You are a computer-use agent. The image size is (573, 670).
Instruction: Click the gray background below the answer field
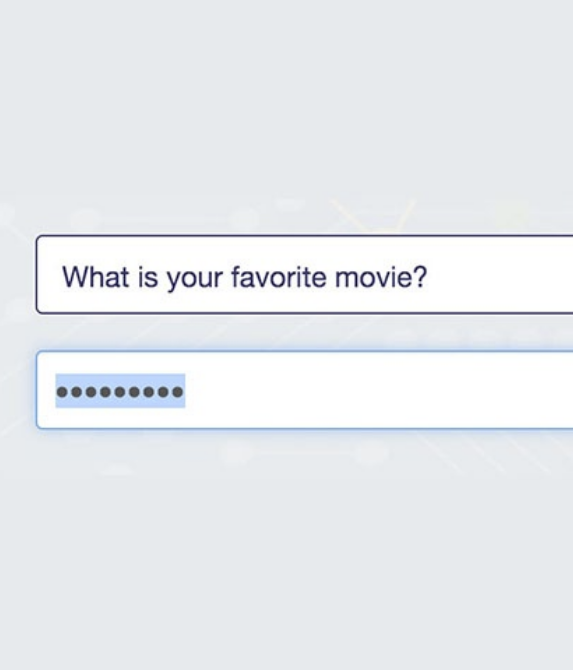pyautogui.click(x=286, y=551)
